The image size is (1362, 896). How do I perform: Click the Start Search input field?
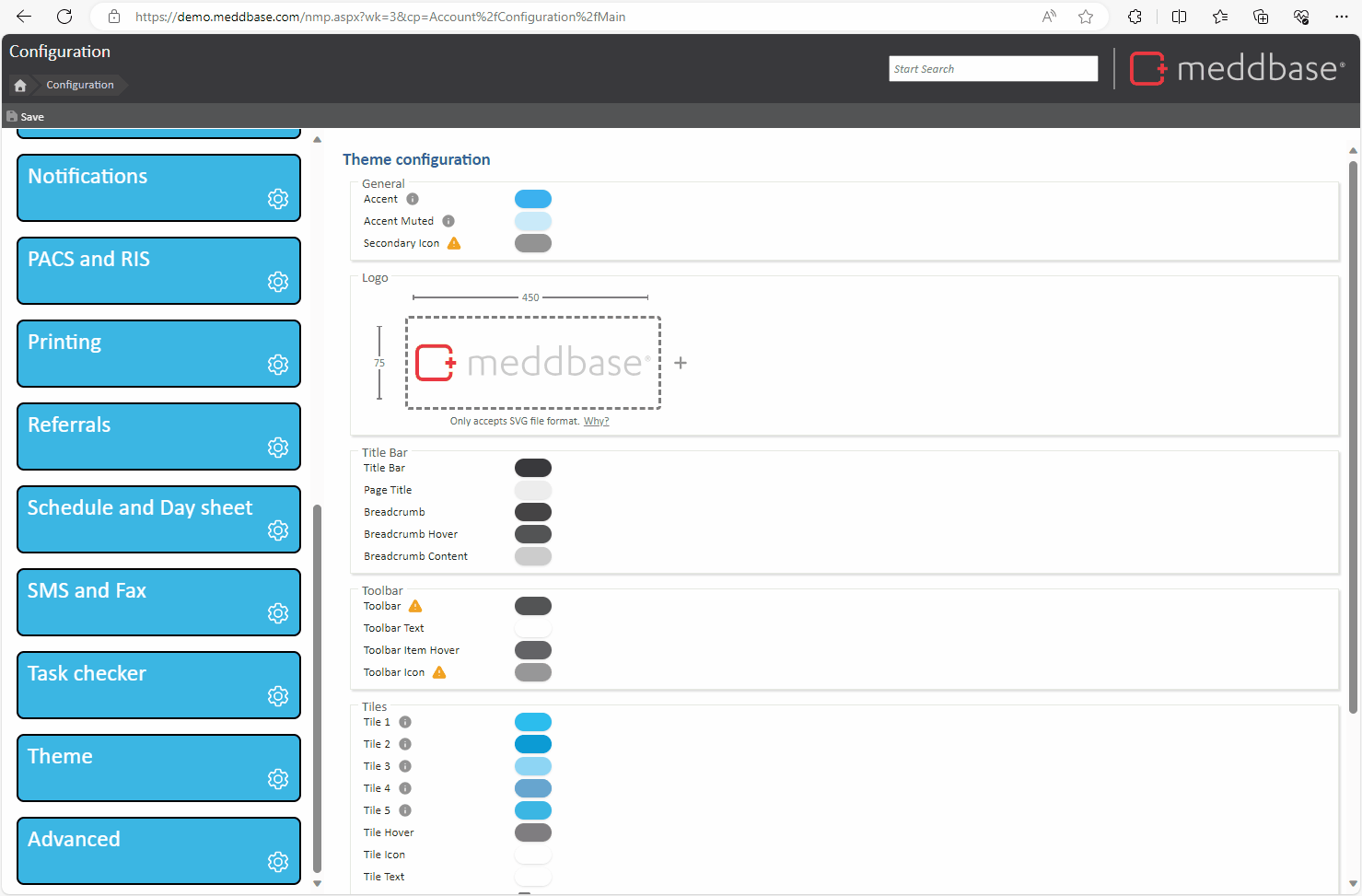point(993,69)
